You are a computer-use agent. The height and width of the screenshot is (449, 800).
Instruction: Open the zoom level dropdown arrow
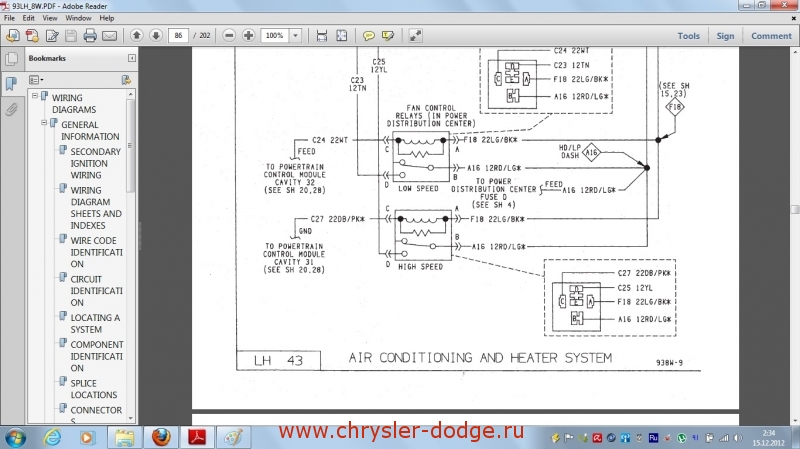point(295,35)
